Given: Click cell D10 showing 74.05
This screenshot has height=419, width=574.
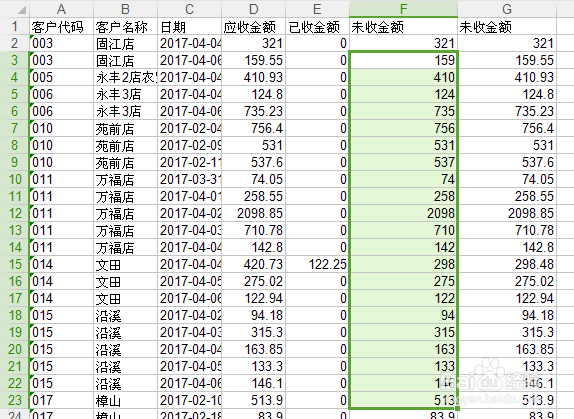Looking at the screenshot, I should point(253,179).
